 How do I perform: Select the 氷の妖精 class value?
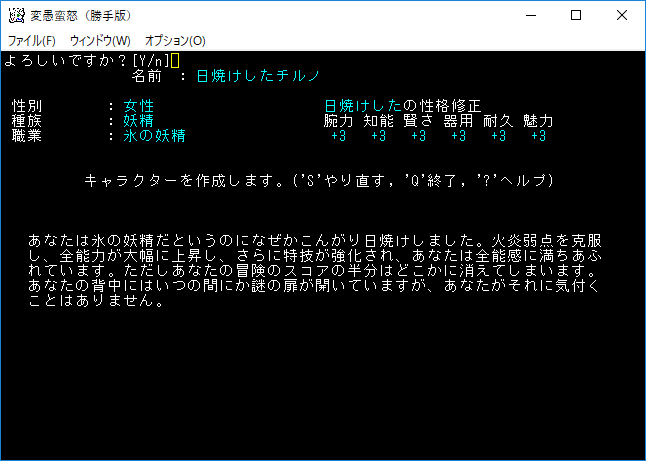(x=155, y=136)
